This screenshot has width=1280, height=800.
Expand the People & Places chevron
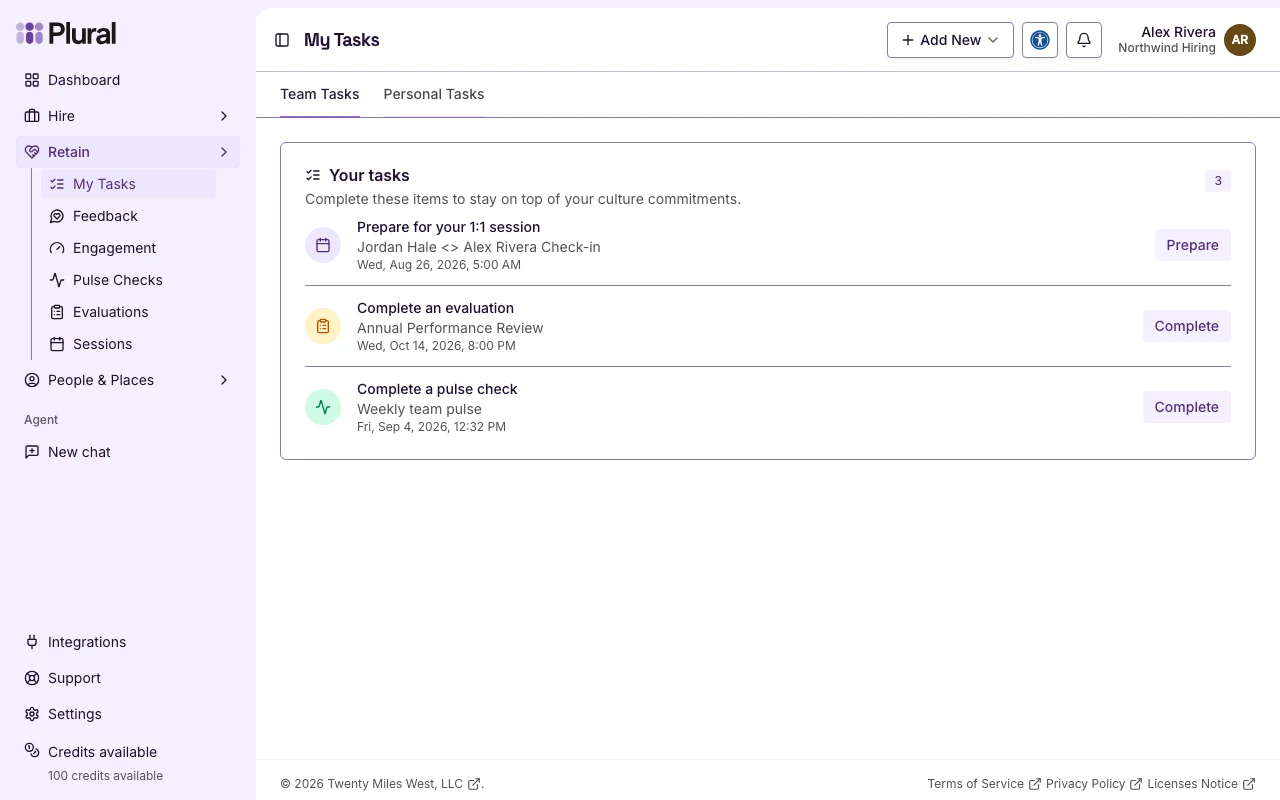[224, 380]
